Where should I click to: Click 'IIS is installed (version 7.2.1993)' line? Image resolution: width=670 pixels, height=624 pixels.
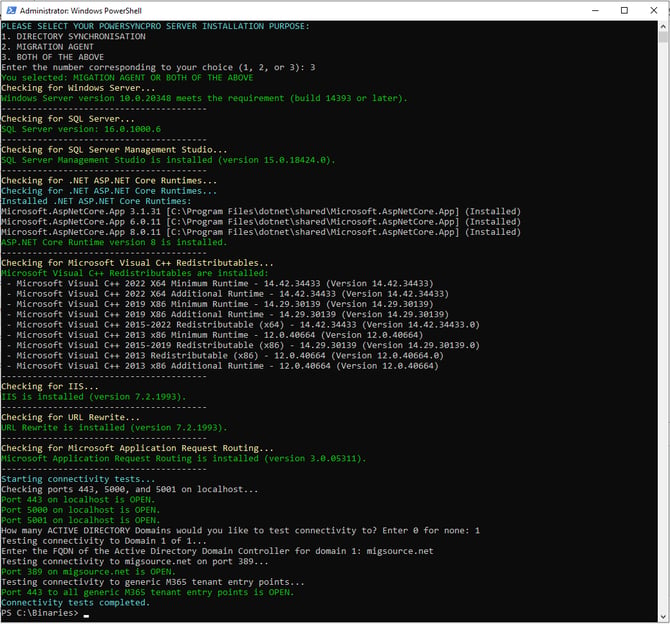point(94,396)
